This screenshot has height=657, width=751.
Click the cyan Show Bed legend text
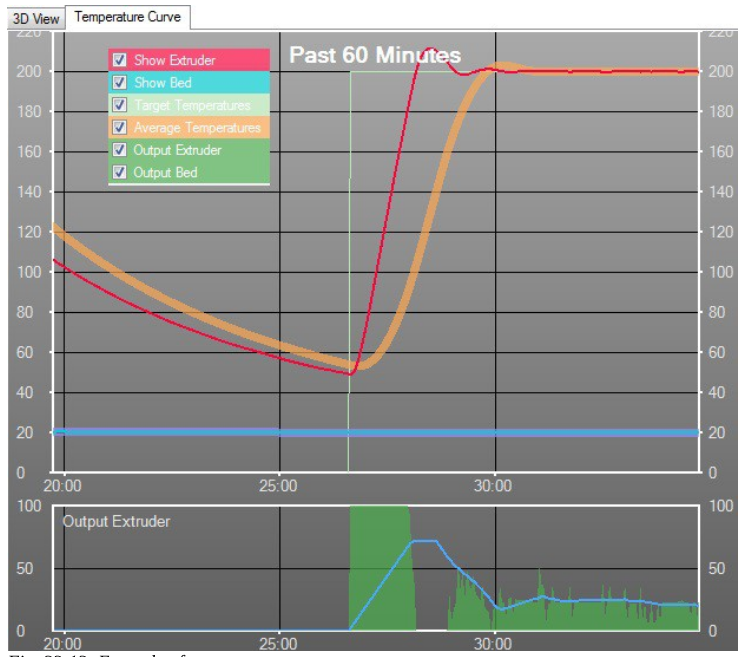click(x=162, y=83)
